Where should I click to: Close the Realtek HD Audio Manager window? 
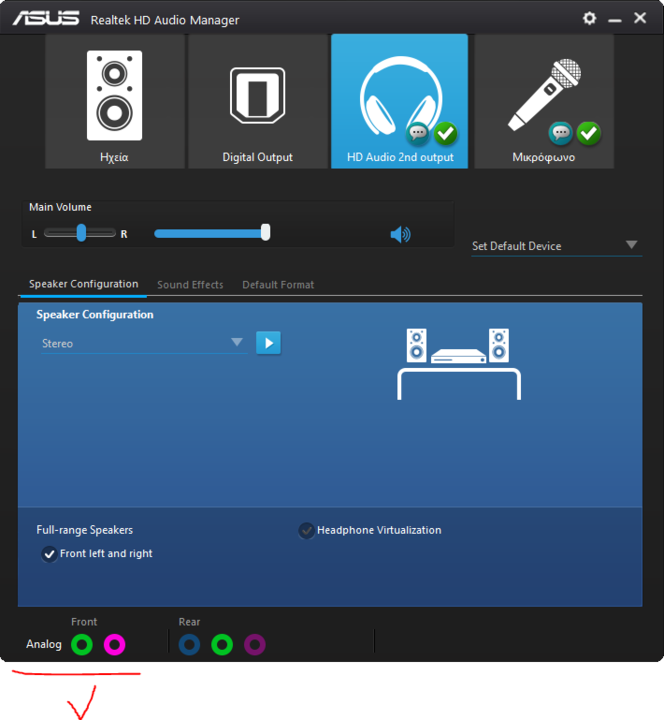point(640,18)
